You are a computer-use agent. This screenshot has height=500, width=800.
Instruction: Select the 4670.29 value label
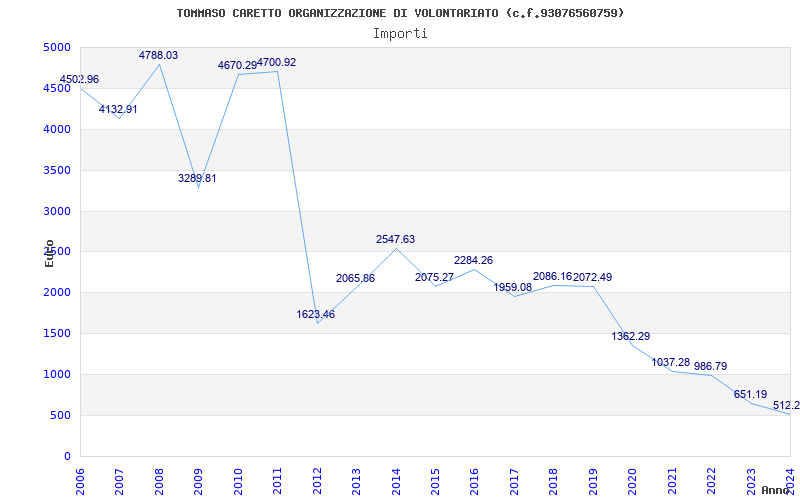[237, 65]
